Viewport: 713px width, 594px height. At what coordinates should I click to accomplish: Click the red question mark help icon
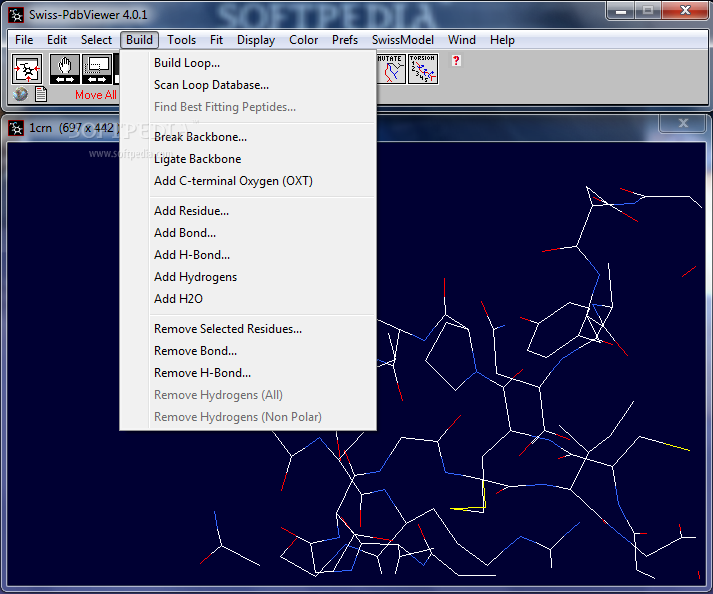pyautogui.click(x=456, y=60)
